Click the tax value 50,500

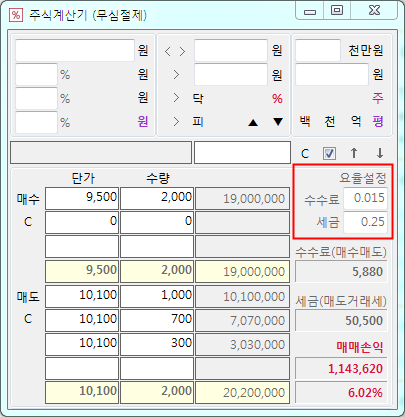click(x=341, y=321)
